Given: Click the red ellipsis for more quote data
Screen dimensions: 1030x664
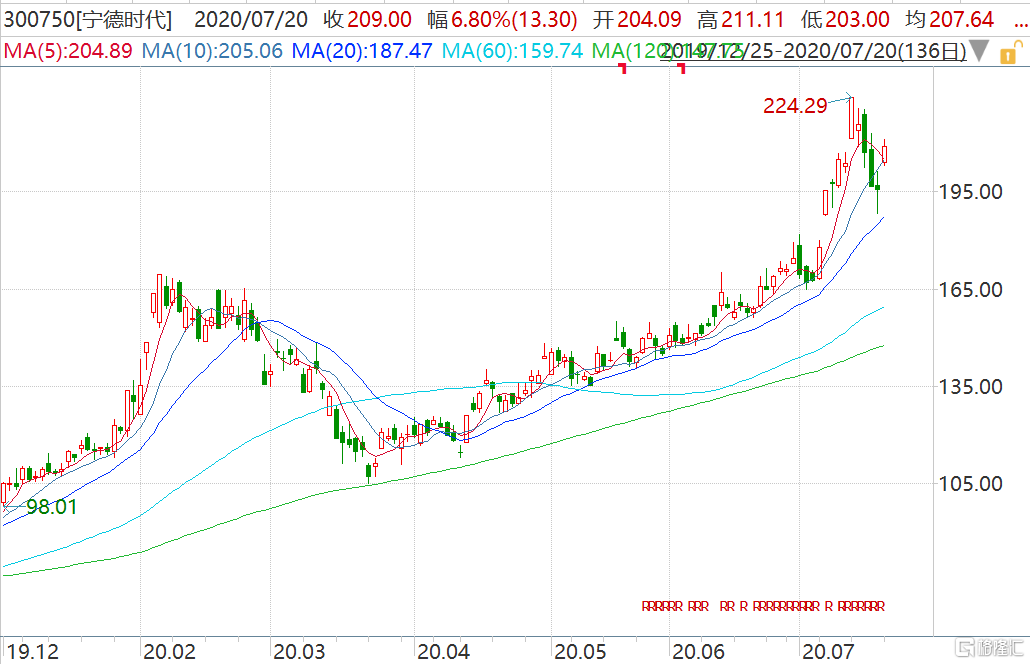Looking at the screenshot, I should (1020, 24).
